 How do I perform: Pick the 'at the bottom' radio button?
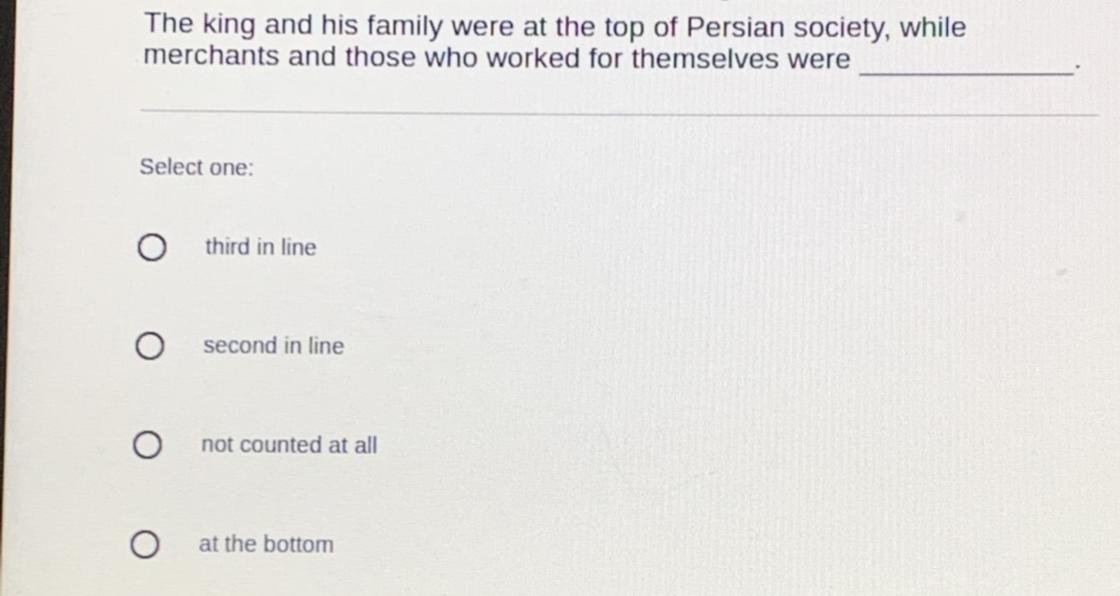145,545
